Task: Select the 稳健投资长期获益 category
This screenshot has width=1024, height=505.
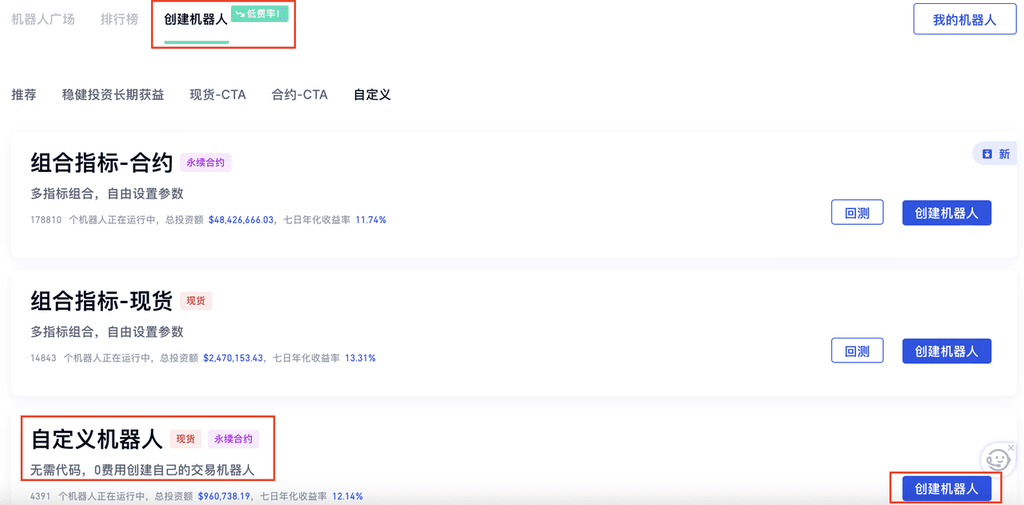Action: coord(113,95)
